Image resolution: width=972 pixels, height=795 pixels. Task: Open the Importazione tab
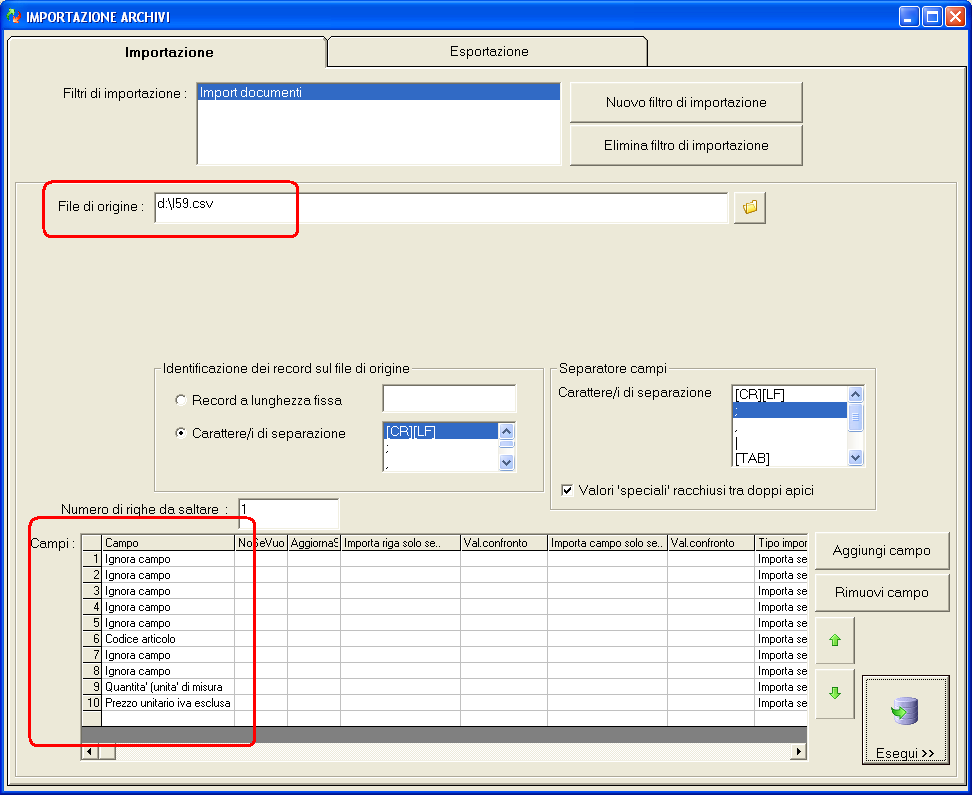click(169, 52)
